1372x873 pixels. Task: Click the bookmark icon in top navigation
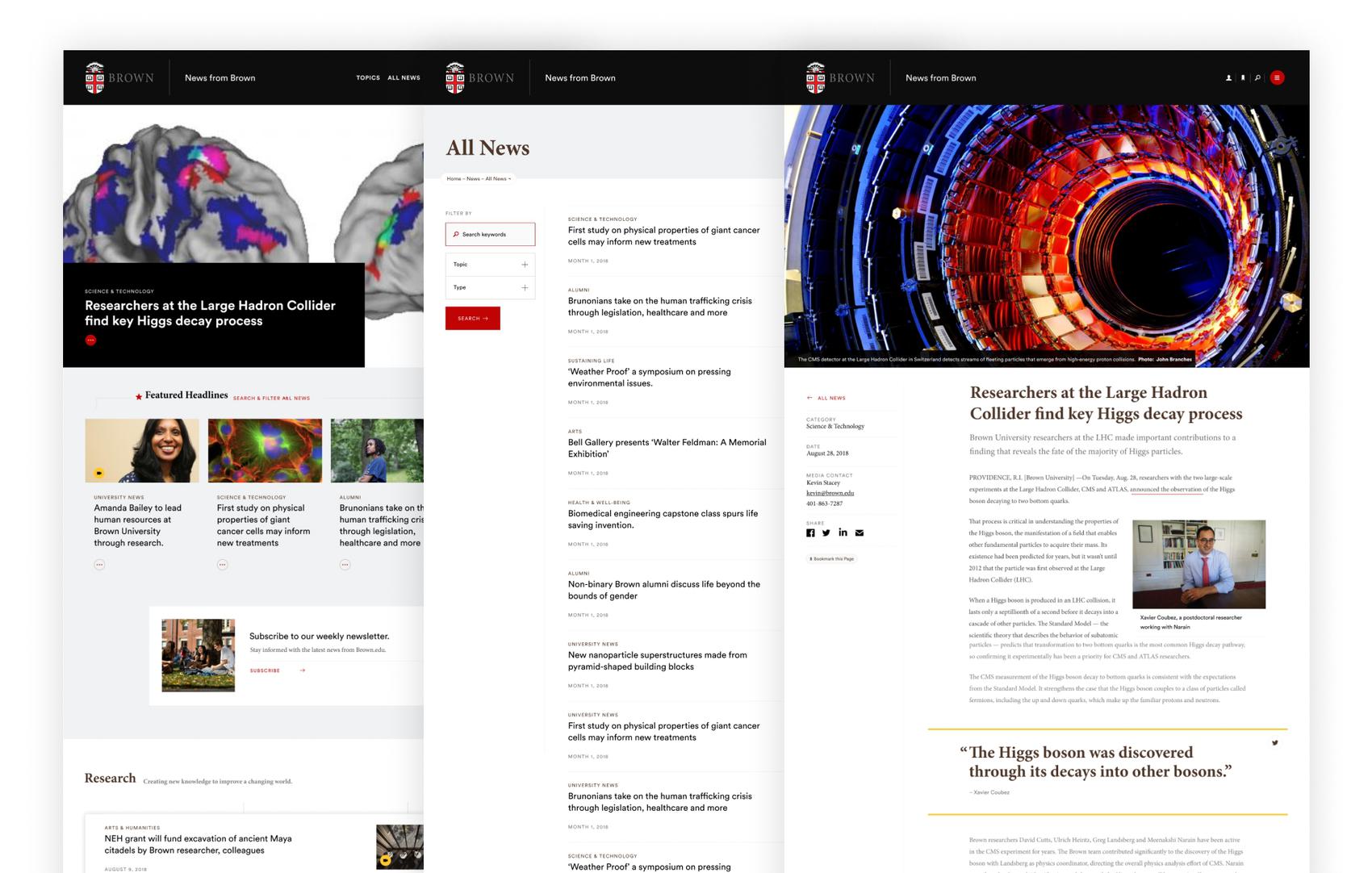tap(1243, 78)
